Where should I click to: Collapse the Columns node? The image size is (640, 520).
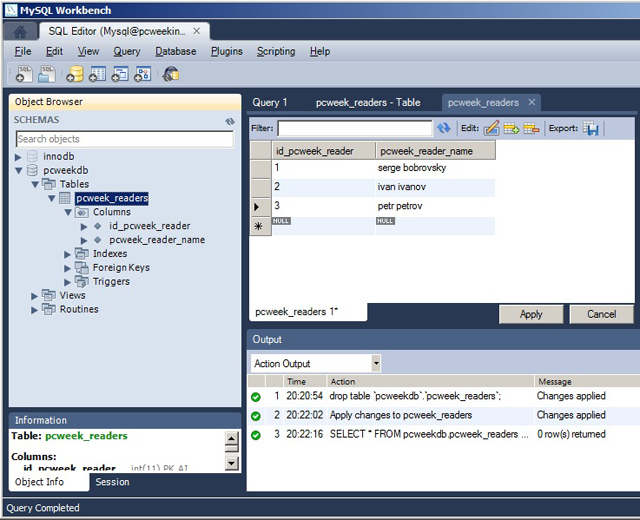68,212
